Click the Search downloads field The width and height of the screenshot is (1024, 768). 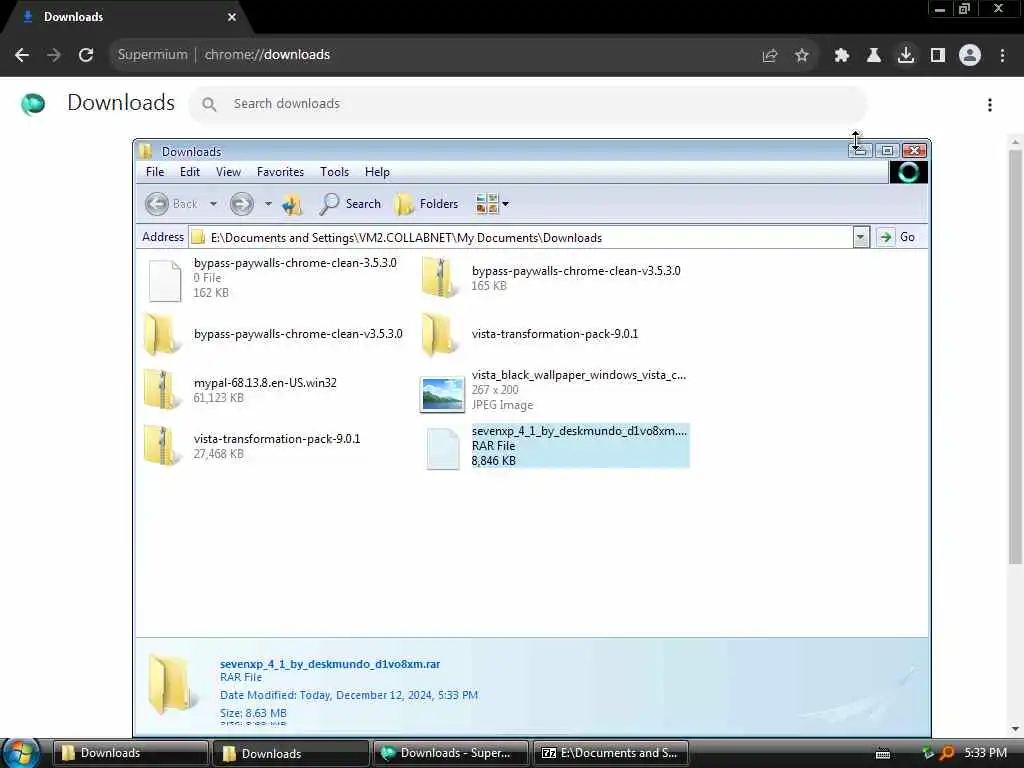point(528,104)
